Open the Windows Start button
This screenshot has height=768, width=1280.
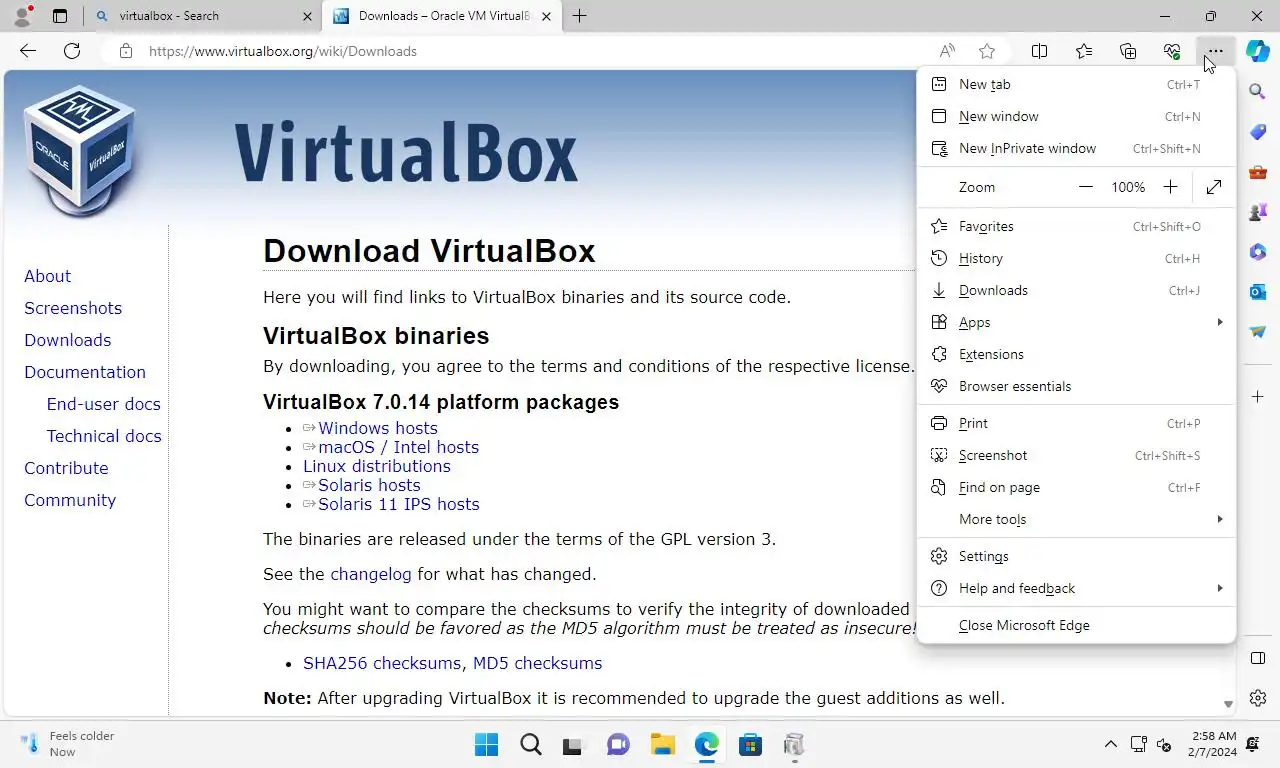tap(487, 745)
